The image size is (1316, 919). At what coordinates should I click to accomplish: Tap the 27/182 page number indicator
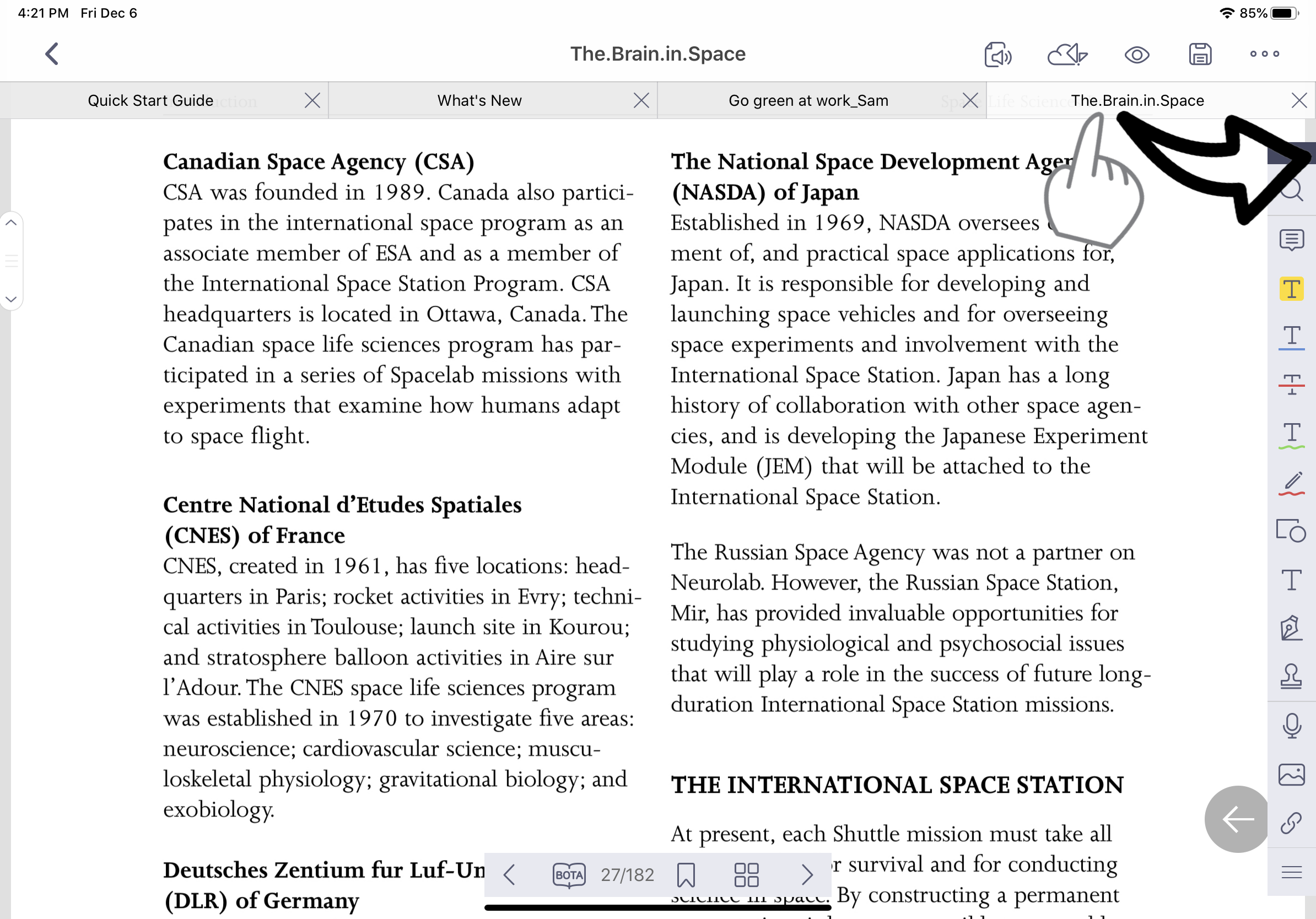pyautogui.click(x=627, y=875)
